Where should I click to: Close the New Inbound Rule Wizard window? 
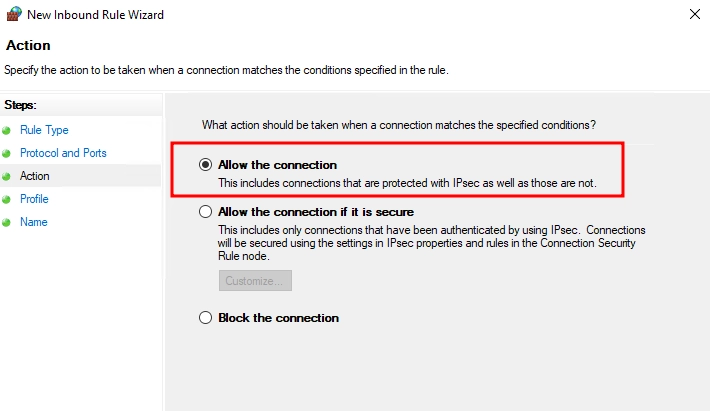(694, 15)
